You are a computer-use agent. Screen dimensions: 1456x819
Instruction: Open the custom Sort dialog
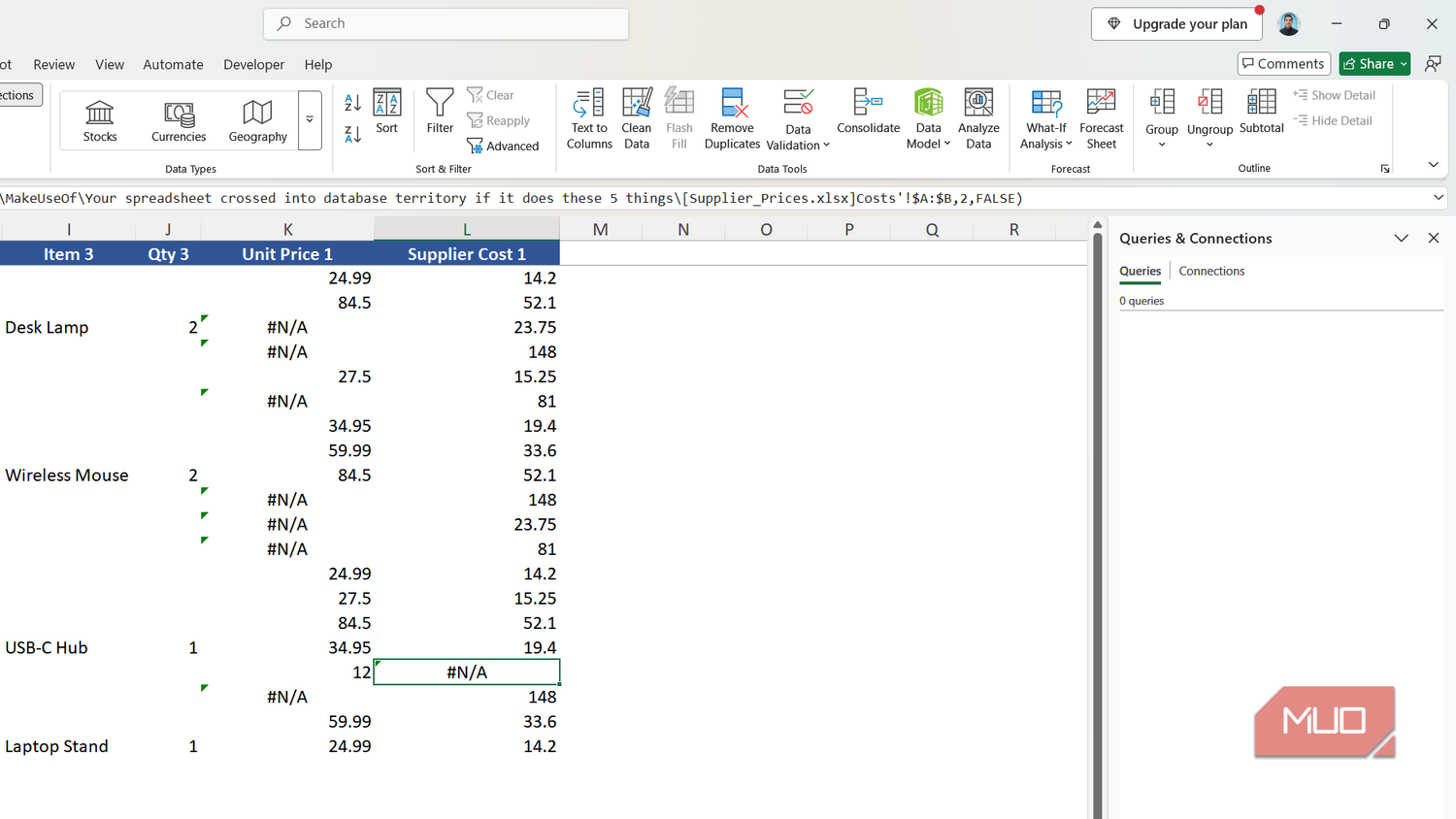pos(386,111)
